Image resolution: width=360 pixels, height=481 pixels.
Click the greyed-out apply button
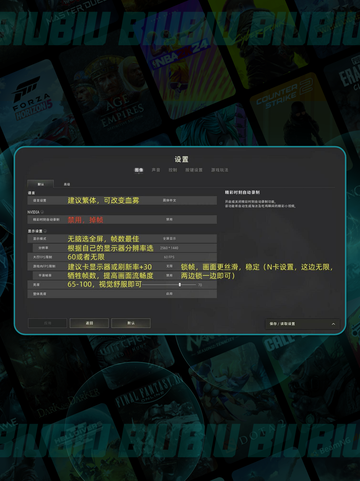(47, 323)
